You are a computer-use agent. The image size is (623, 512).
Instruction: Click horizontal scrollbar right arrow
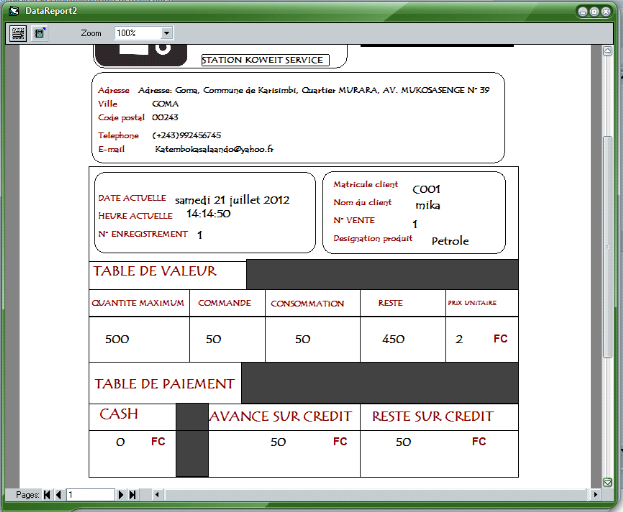(x=595, y=495)
